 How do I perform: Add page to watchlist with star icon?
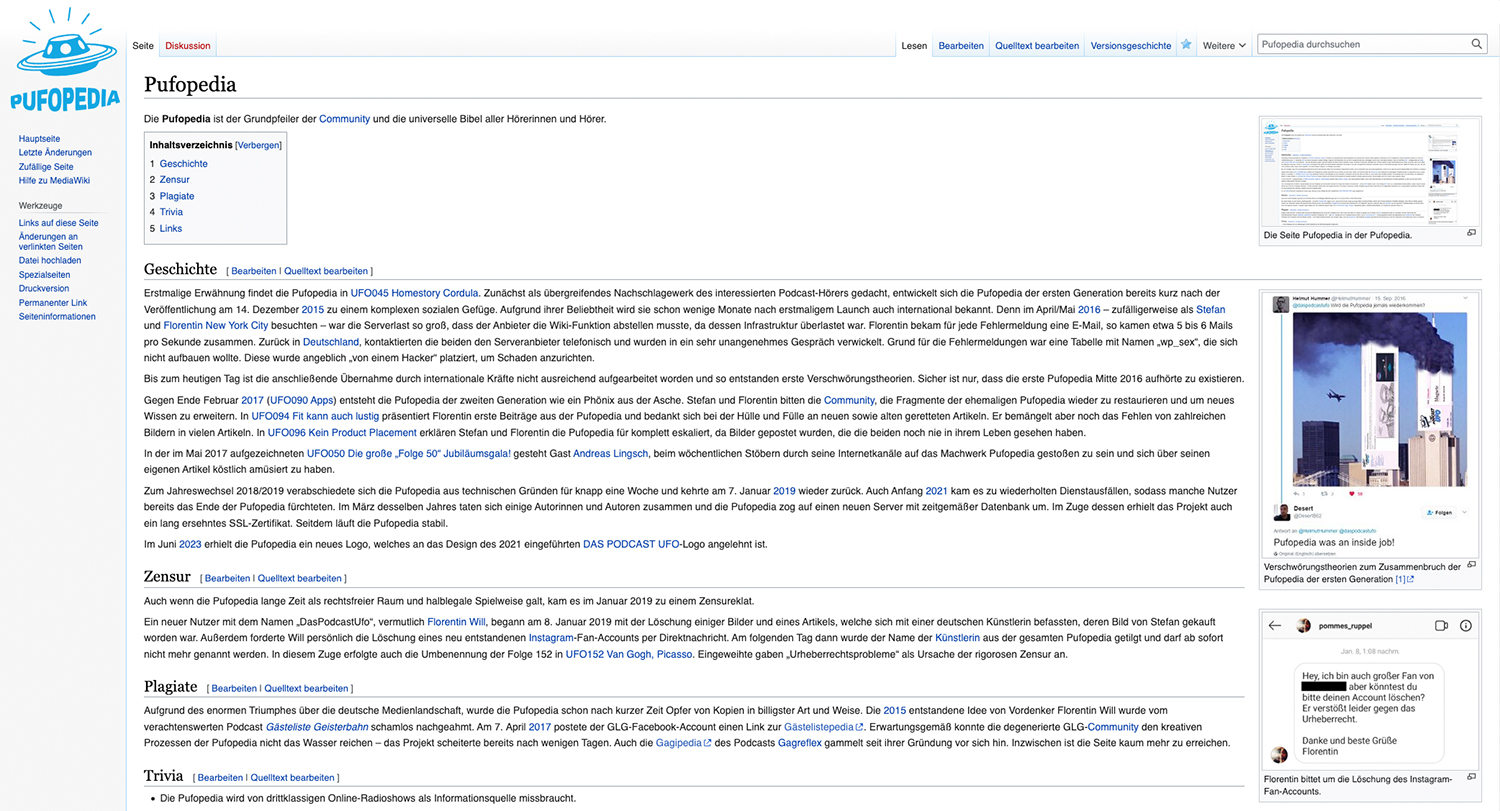1186,45
